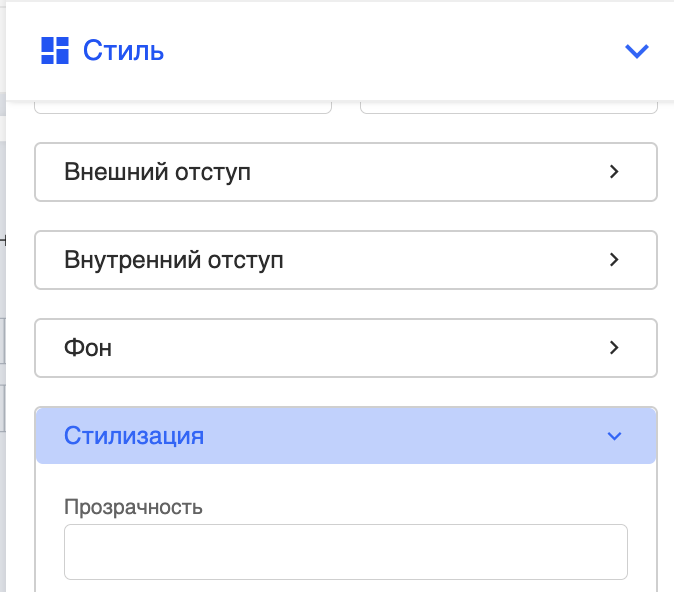Collapse Стилизация using its down chevron
This screenshot has height=592, width=674.
(614, 436)
